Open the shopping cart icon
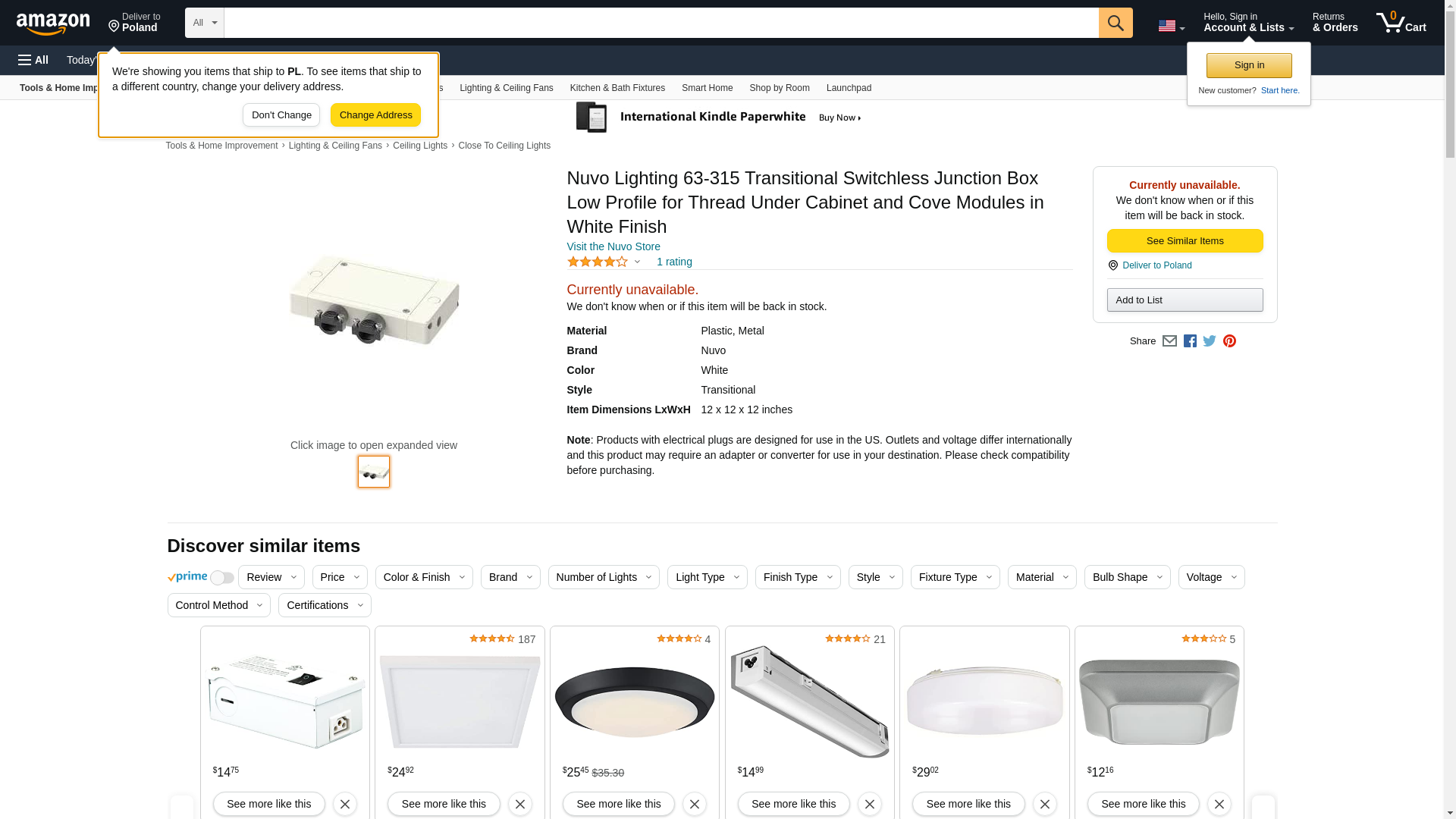The height and width of the screenshot is (819, 1456). pos(1400,23)
